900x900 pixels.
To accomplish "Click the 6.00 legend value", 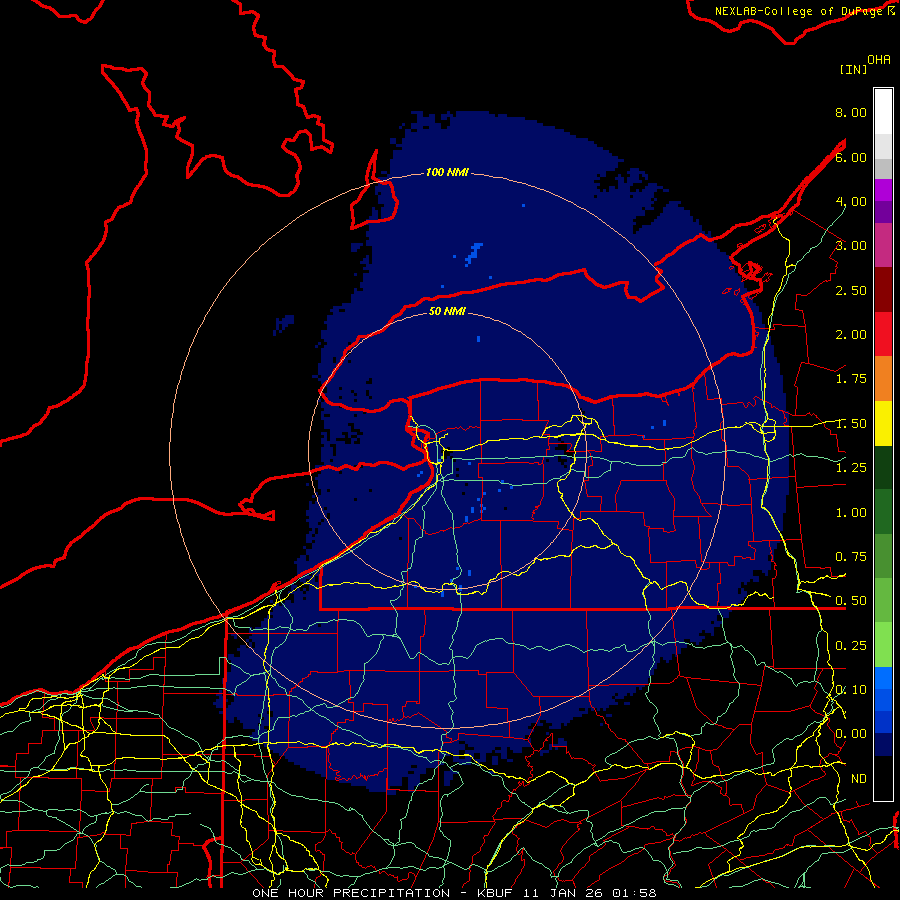I will pos(851,157).
